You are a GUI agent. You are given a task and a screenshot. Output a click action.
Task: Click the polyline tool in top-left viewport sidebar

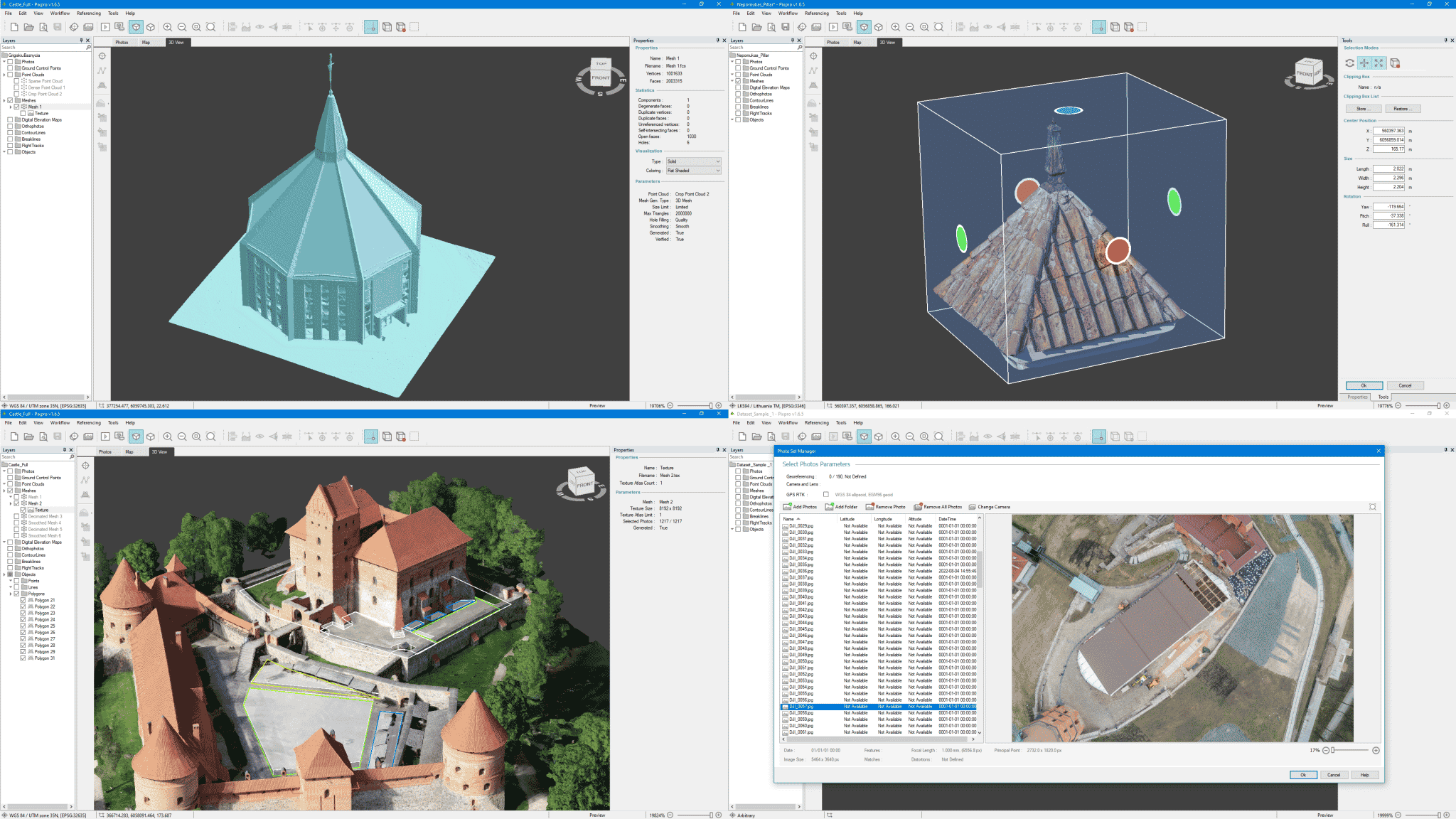102,70
